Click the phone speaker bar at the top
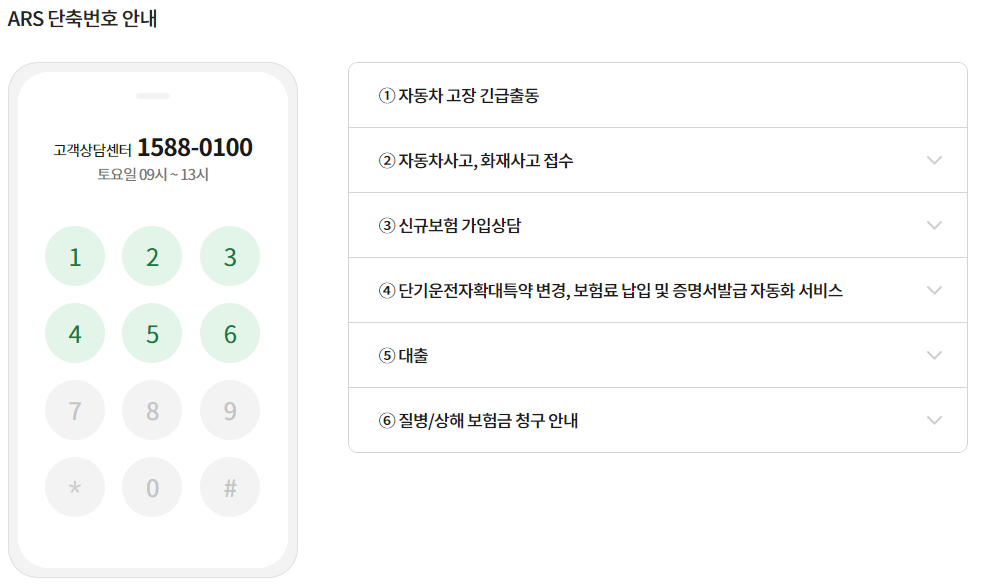Screen dimensions: 981x584 click(x=153, y=97)
